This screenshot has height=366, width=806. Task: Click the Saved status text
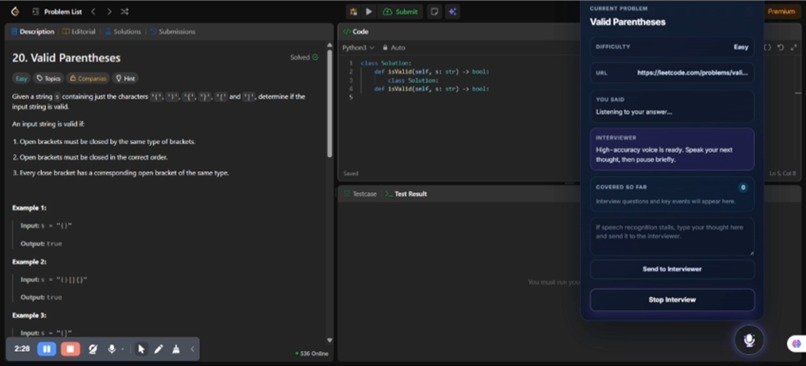[351, 174]
